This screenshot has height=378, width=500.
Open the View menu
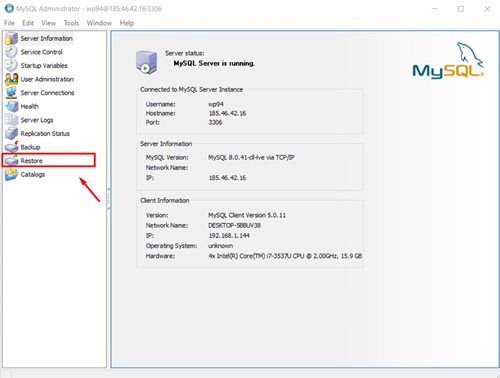point(49,23)
